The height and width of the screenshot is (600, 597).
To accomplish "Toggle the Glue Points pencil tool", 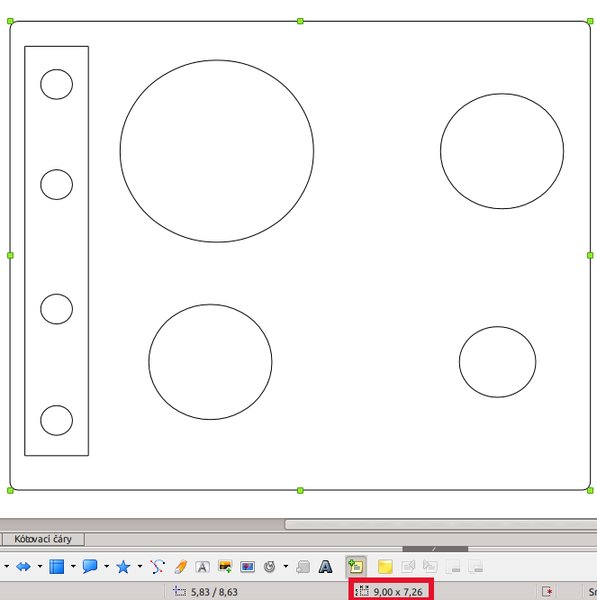I will click(x=180, y=567).
